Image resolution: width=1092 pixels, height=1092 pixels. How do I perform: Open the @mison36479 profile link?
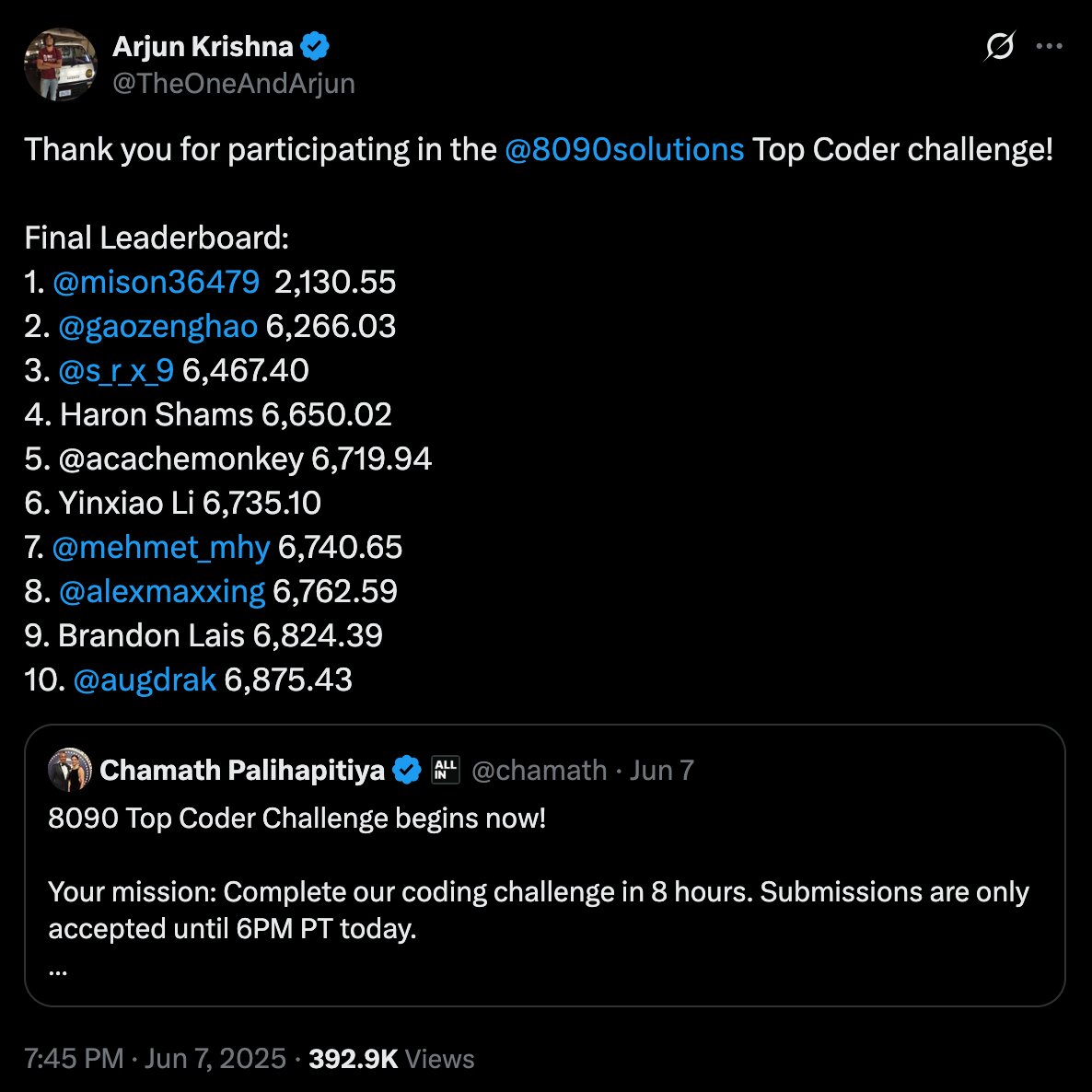pos(156,282)
